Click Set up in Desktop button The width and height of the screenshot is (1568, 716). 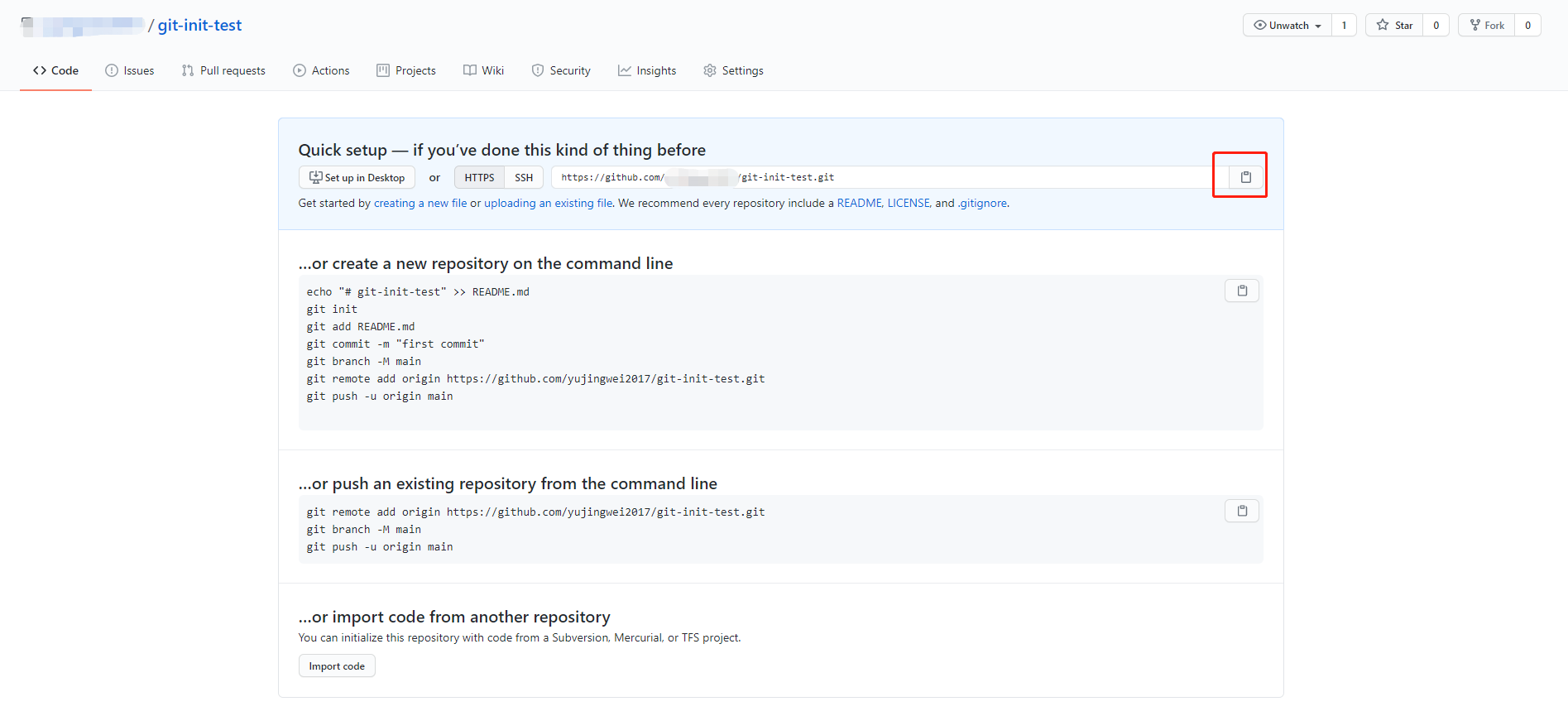point(357,178)
